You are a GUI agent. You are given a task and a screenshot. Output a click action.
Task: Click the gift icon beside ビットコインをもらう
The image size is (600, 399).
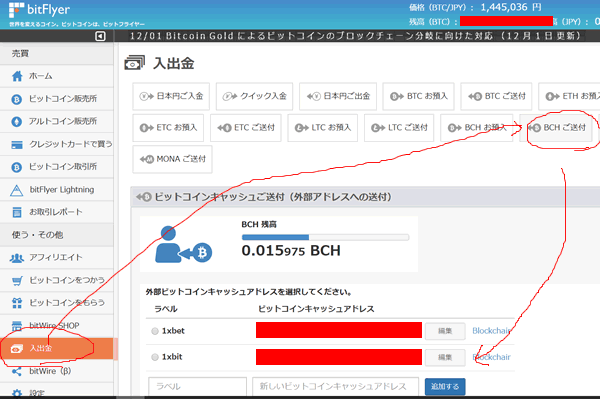pos(17,303)
